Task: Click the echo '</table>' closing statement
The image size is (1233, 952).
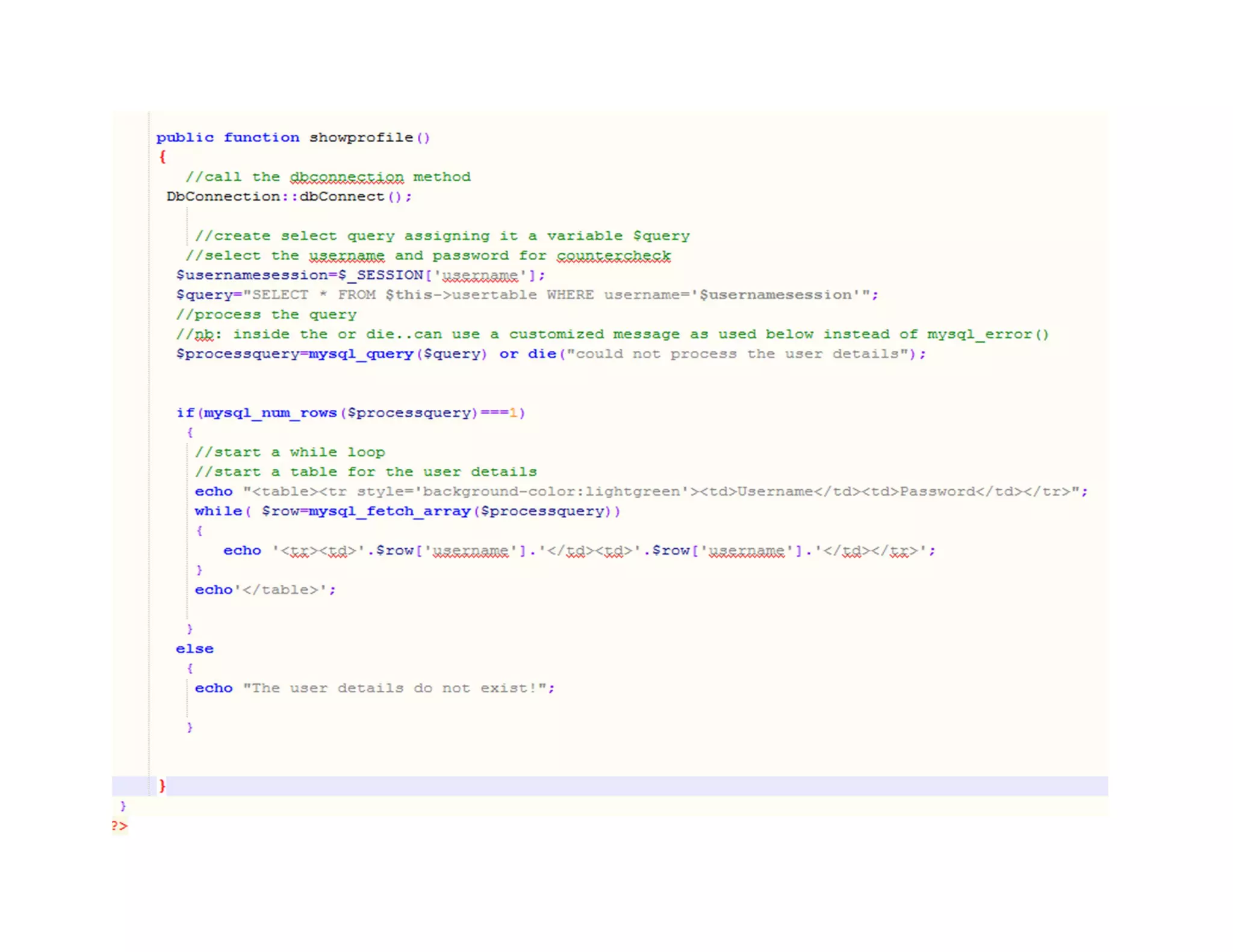Action: click(x=265, y=590)
